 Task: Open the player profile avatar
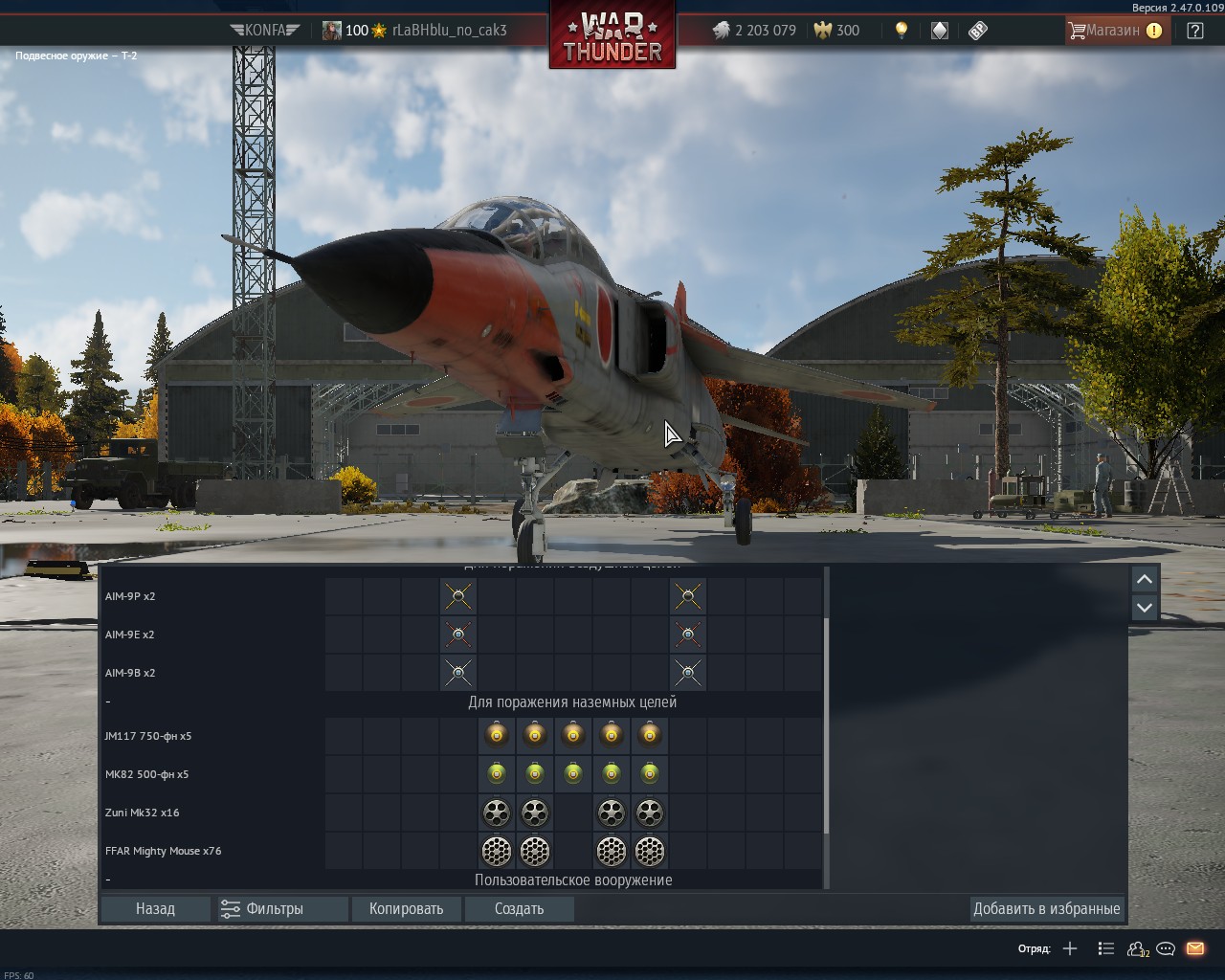[x=331, y=30]
